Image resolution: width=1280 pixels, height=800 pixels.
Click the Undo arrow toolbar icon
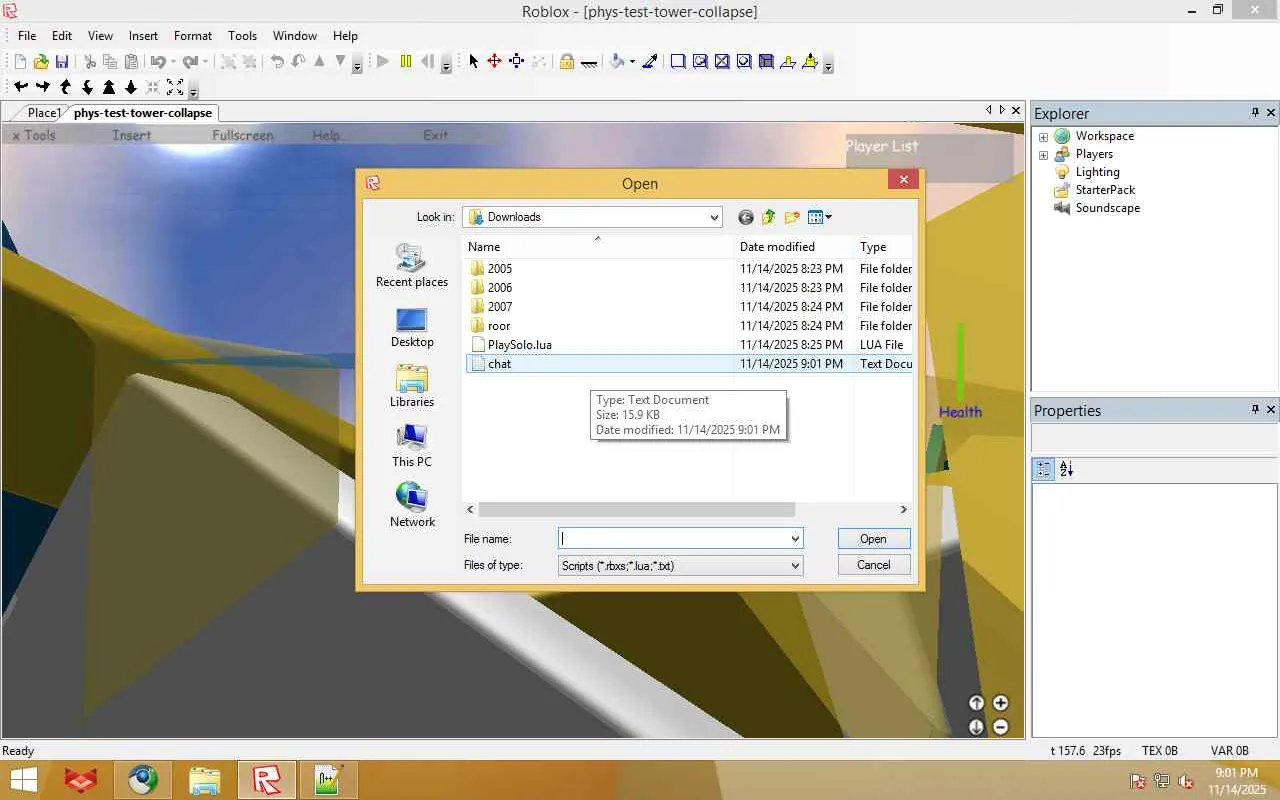tap(158, 62)
